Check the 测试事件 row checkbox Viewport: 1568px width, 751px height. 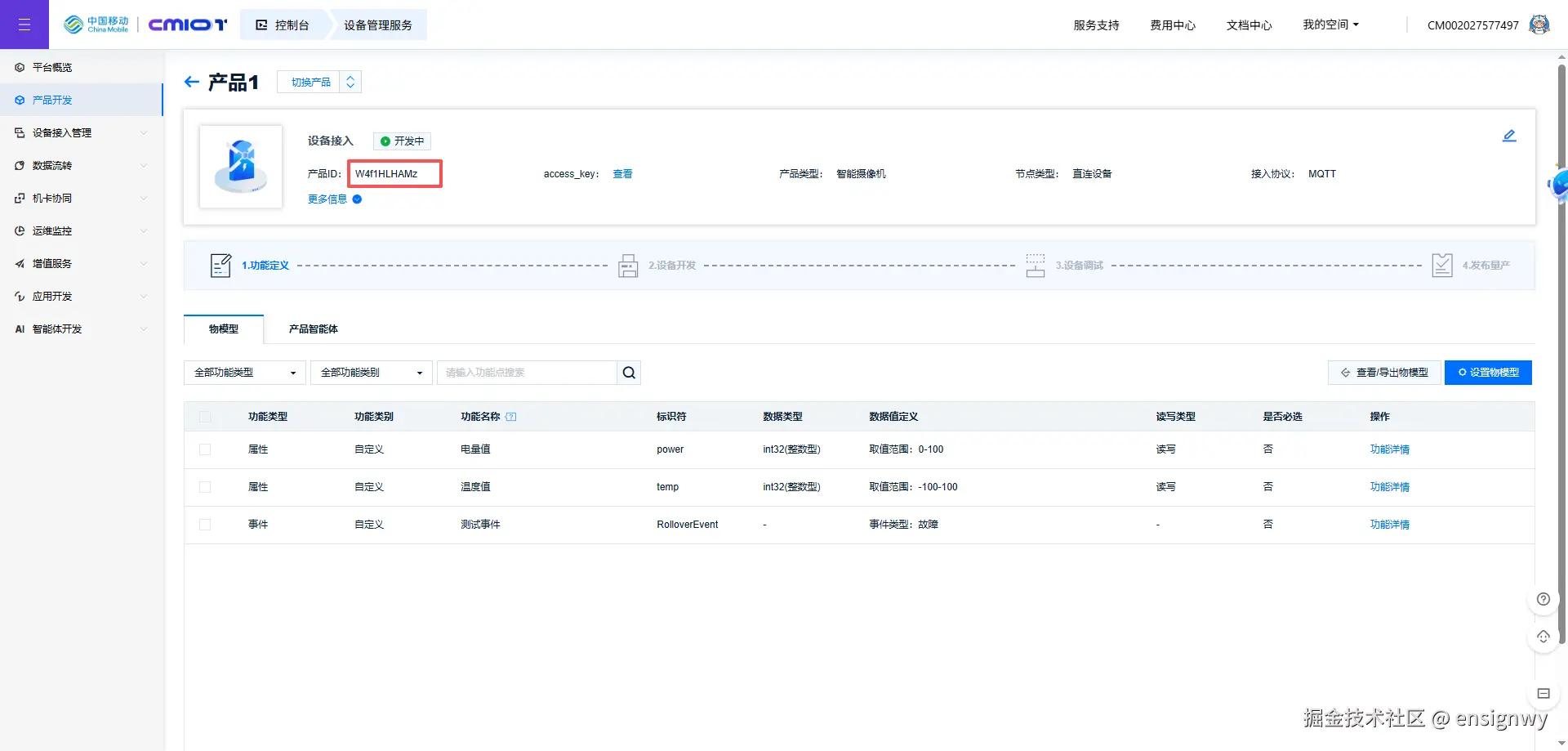tap(205, 525)
